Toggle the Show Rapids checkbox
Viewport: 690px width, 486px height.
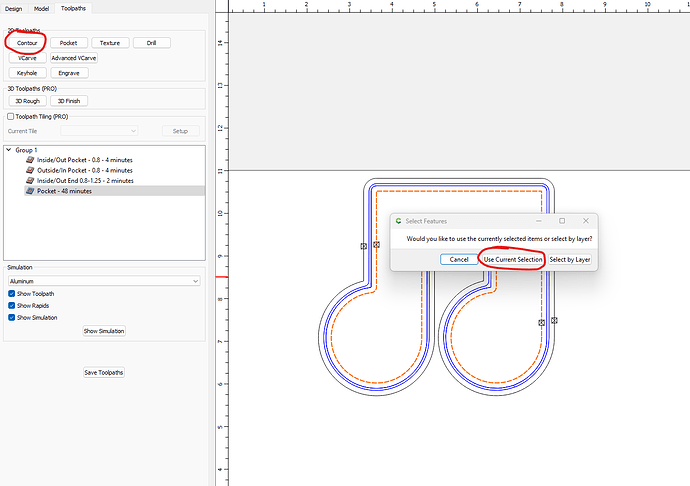[x=12, y=306]
